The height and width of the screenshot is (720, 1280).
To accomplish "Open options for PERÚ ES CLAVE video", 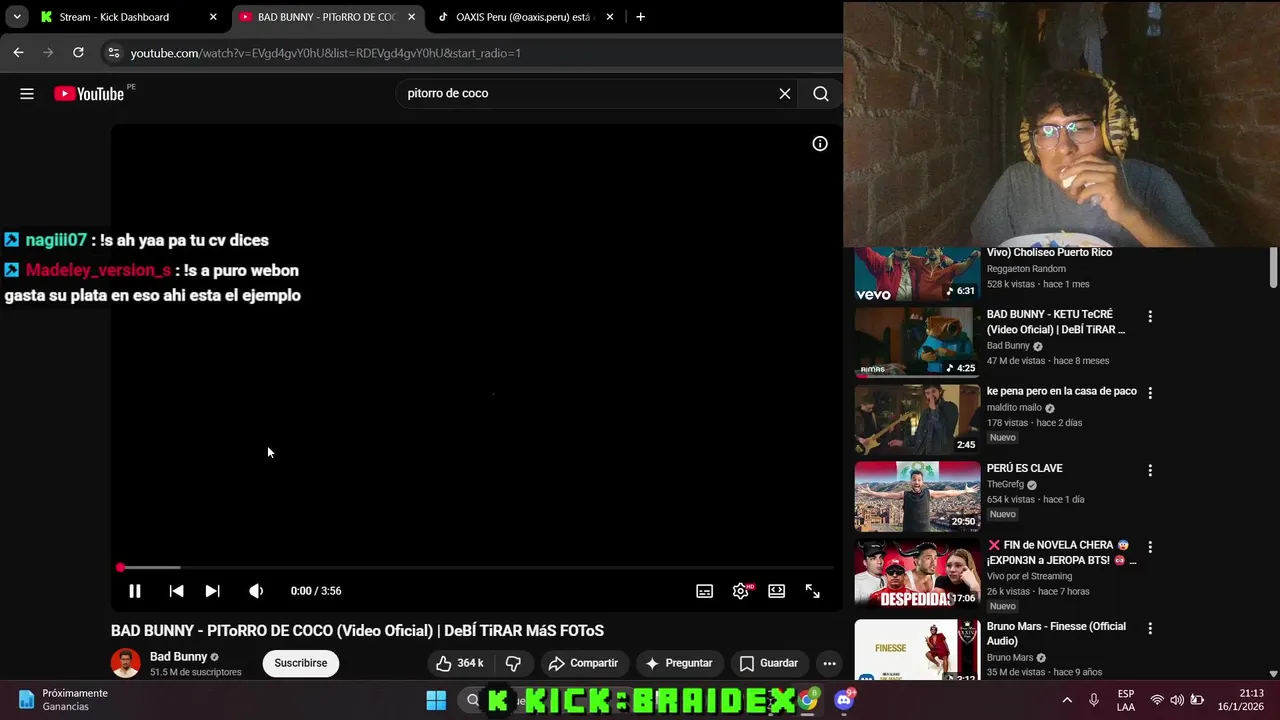I will [x=1150, y=470].
